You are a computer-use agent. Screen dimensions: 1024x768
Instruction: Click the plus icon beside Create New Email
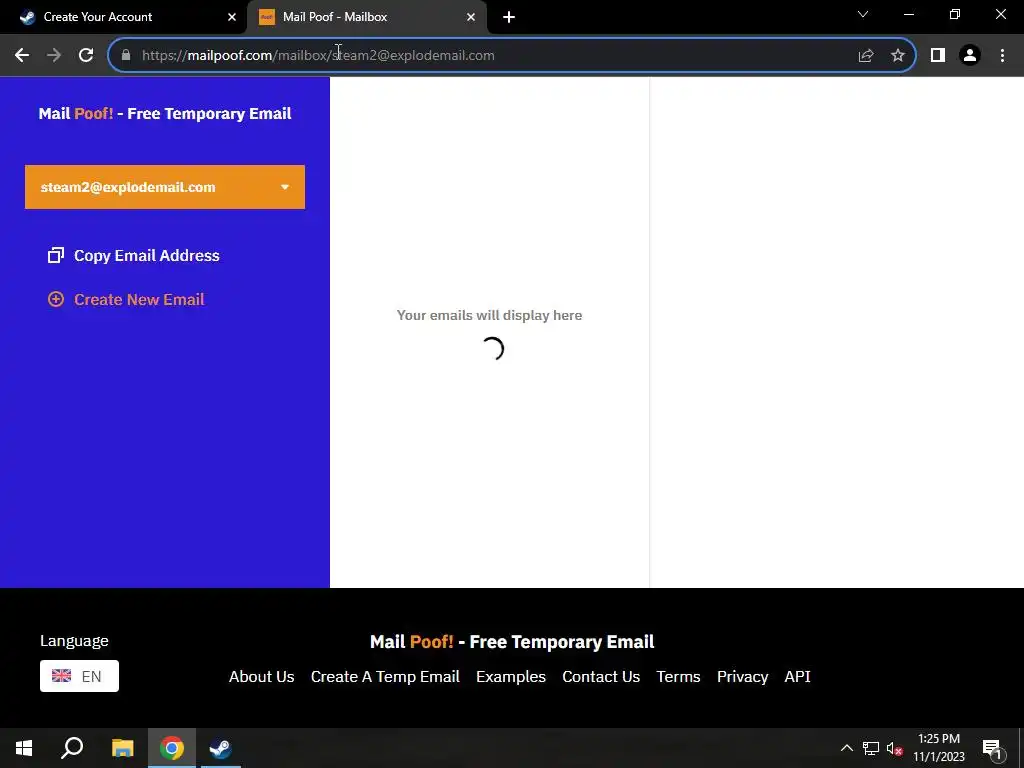point(56,299)
